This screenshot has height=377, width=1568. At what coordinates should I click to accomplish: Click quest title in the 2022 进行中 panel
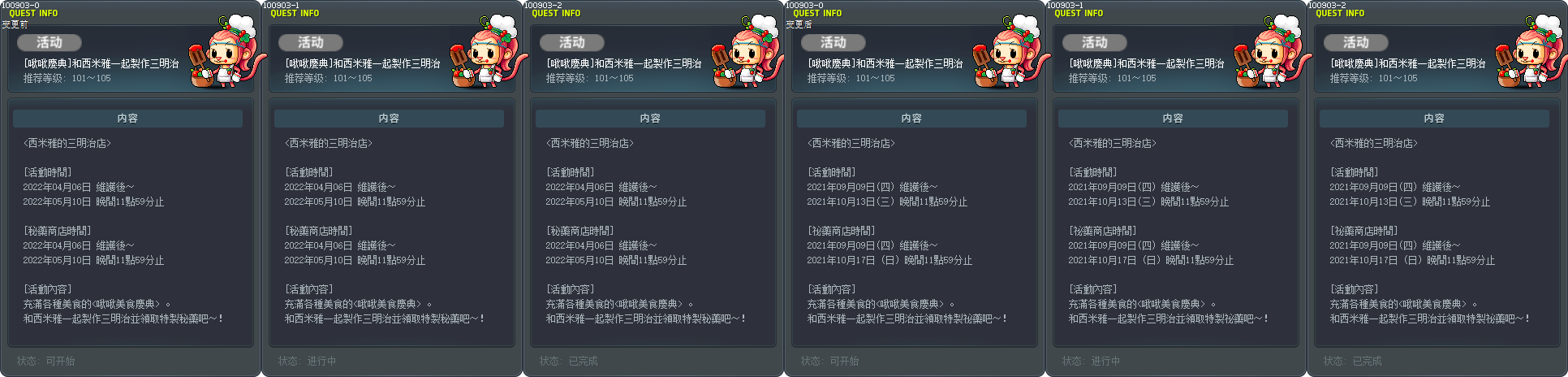(x=362, y=63)
